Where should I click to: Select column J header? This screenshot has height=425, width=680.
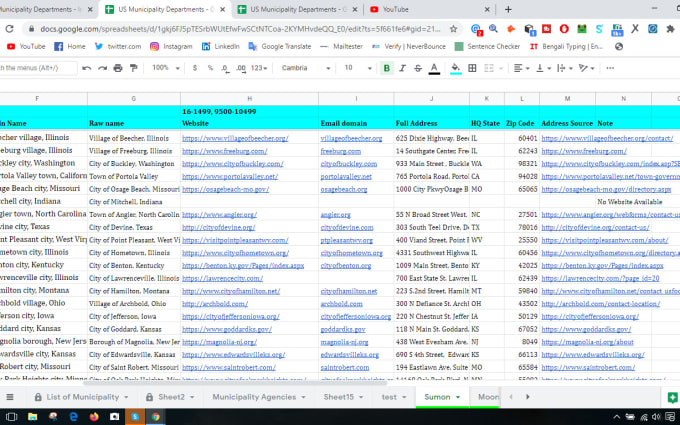432,99
